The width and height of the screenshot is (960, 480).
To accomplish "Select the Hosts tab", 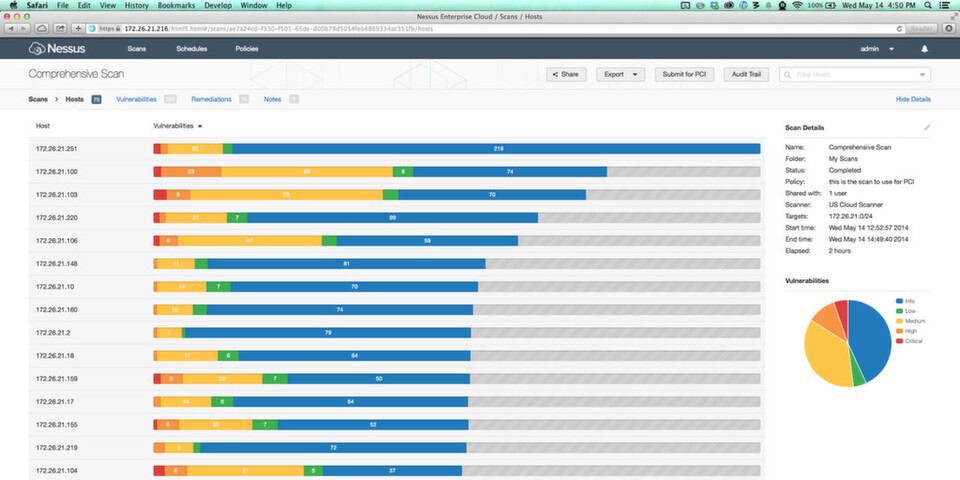I will pos(75,99).
